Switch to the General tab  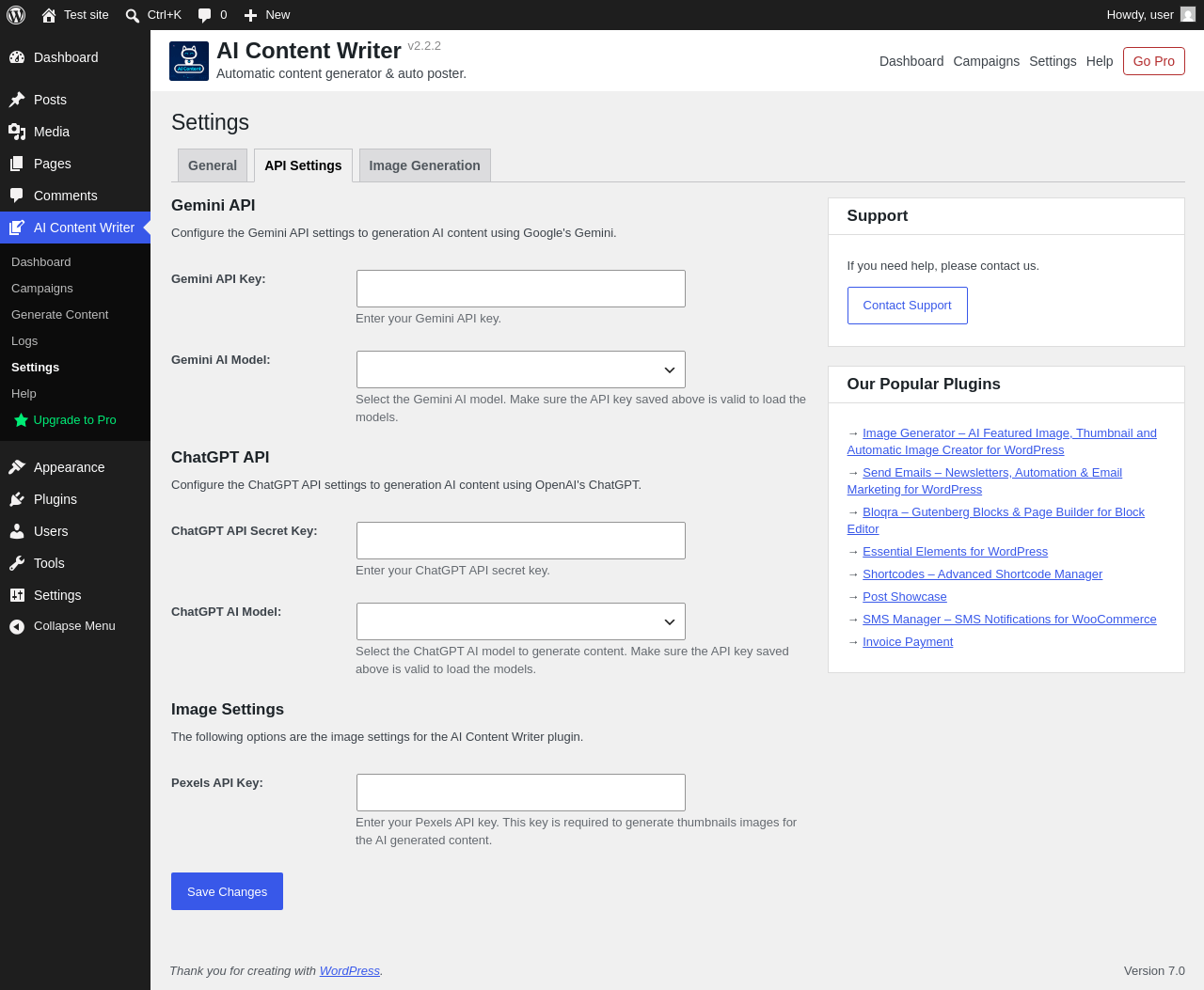coord(213,165)
